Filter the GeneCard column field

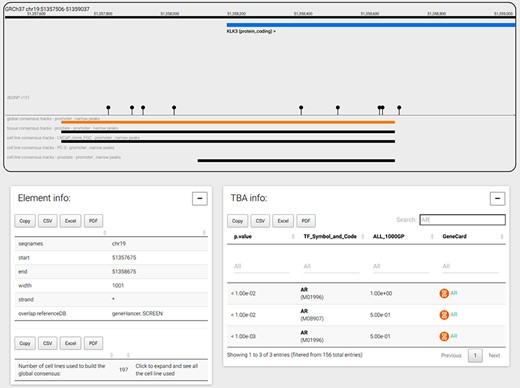470,266
